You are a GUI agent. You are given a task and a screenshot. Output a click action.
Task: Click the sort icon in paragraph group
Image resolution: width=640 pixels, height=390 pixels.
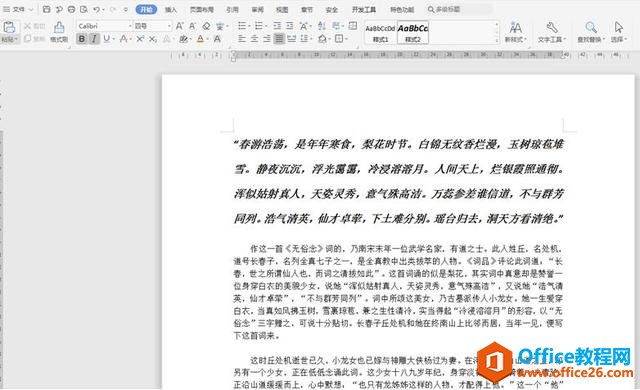pos(322,26)
